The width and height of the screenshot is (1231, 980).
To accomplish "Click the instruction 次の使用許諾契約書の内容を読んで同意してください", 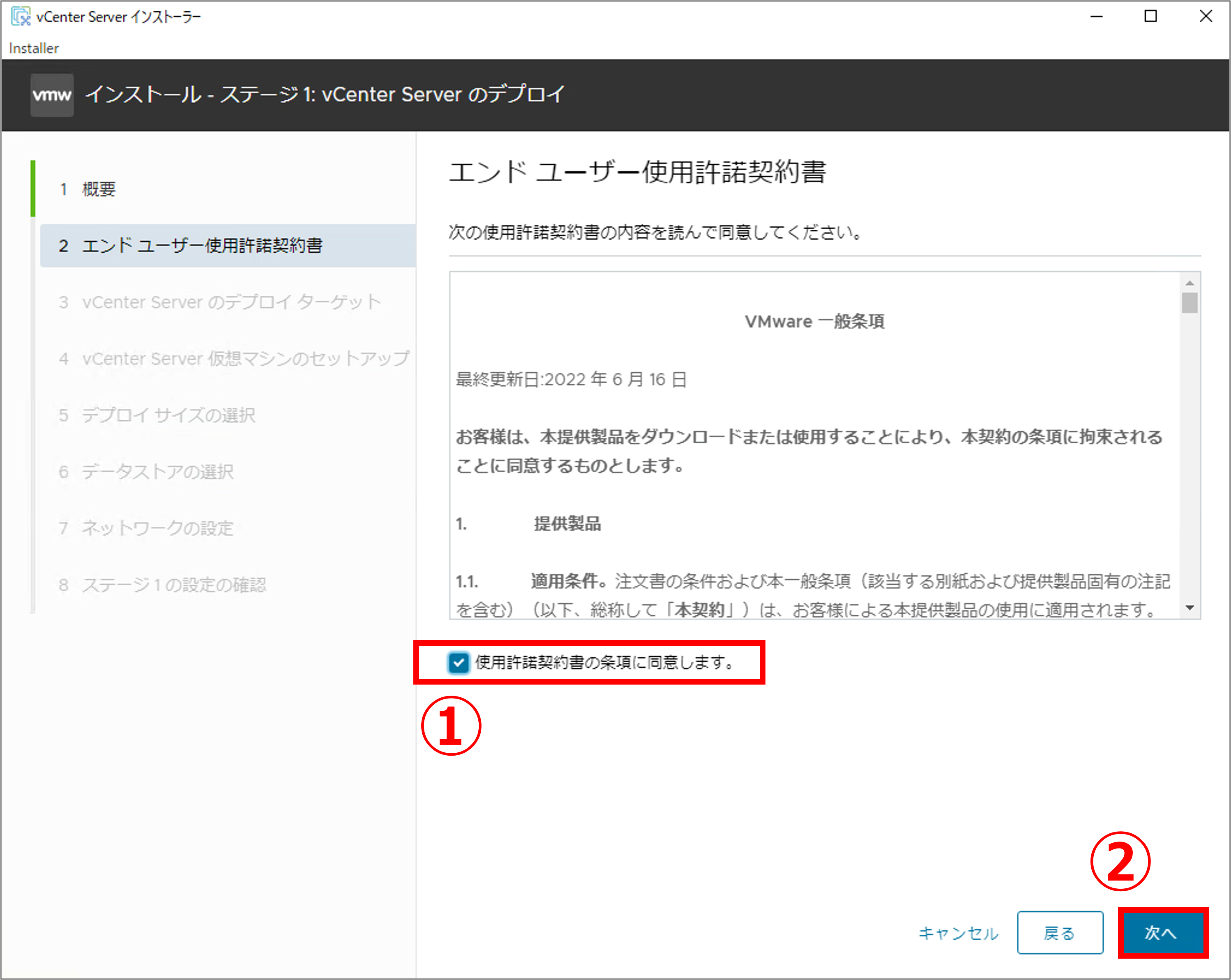I will [x=655, y=233].
